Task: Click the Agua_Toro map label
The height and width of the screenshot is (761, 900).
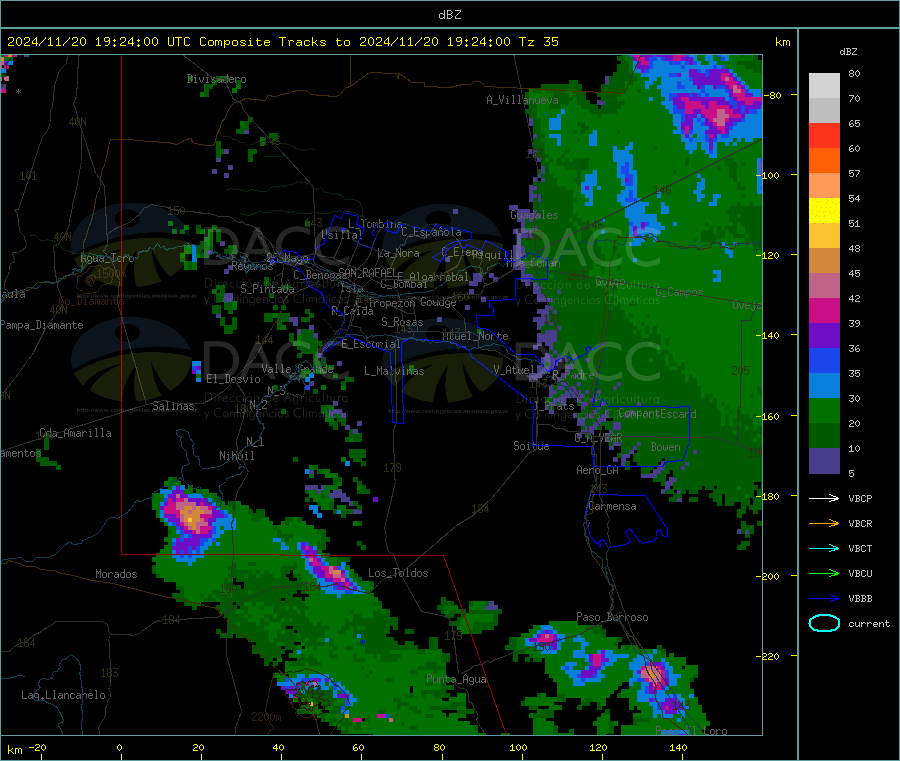Action: (107, 258)
